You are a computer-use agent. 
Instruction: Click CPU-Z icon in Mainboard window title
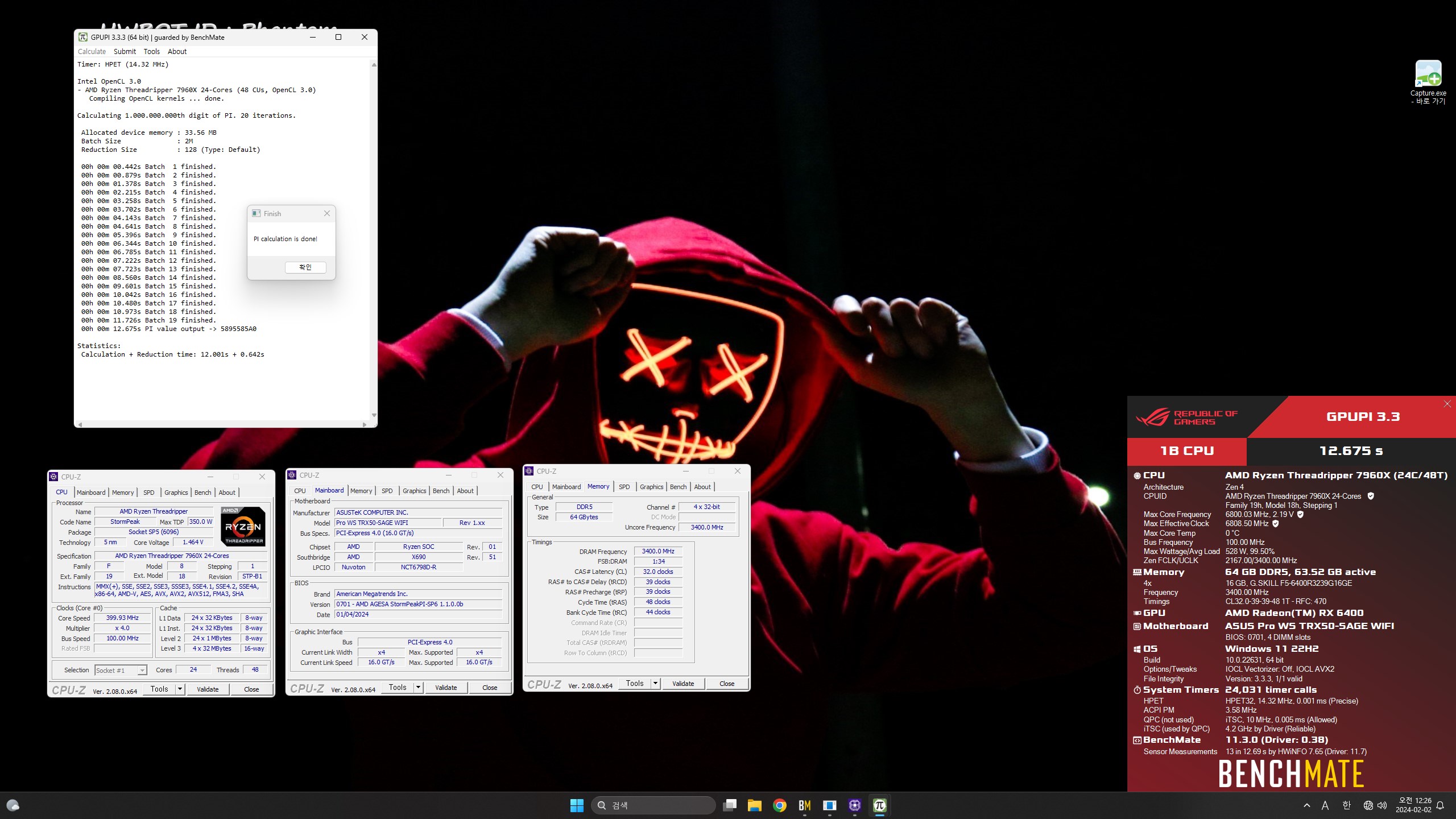click(292, 475)
